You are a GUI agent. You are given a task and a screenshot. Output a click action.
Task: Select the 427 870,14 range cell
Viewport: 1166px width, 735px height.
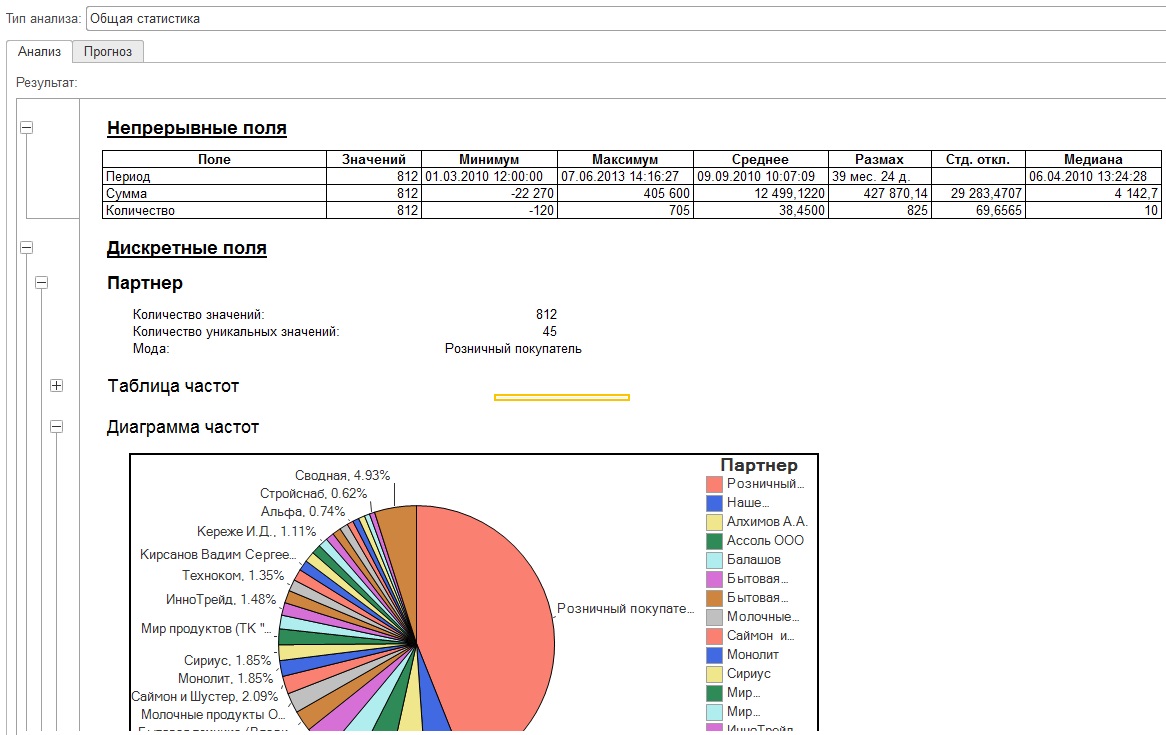[880, 193]
